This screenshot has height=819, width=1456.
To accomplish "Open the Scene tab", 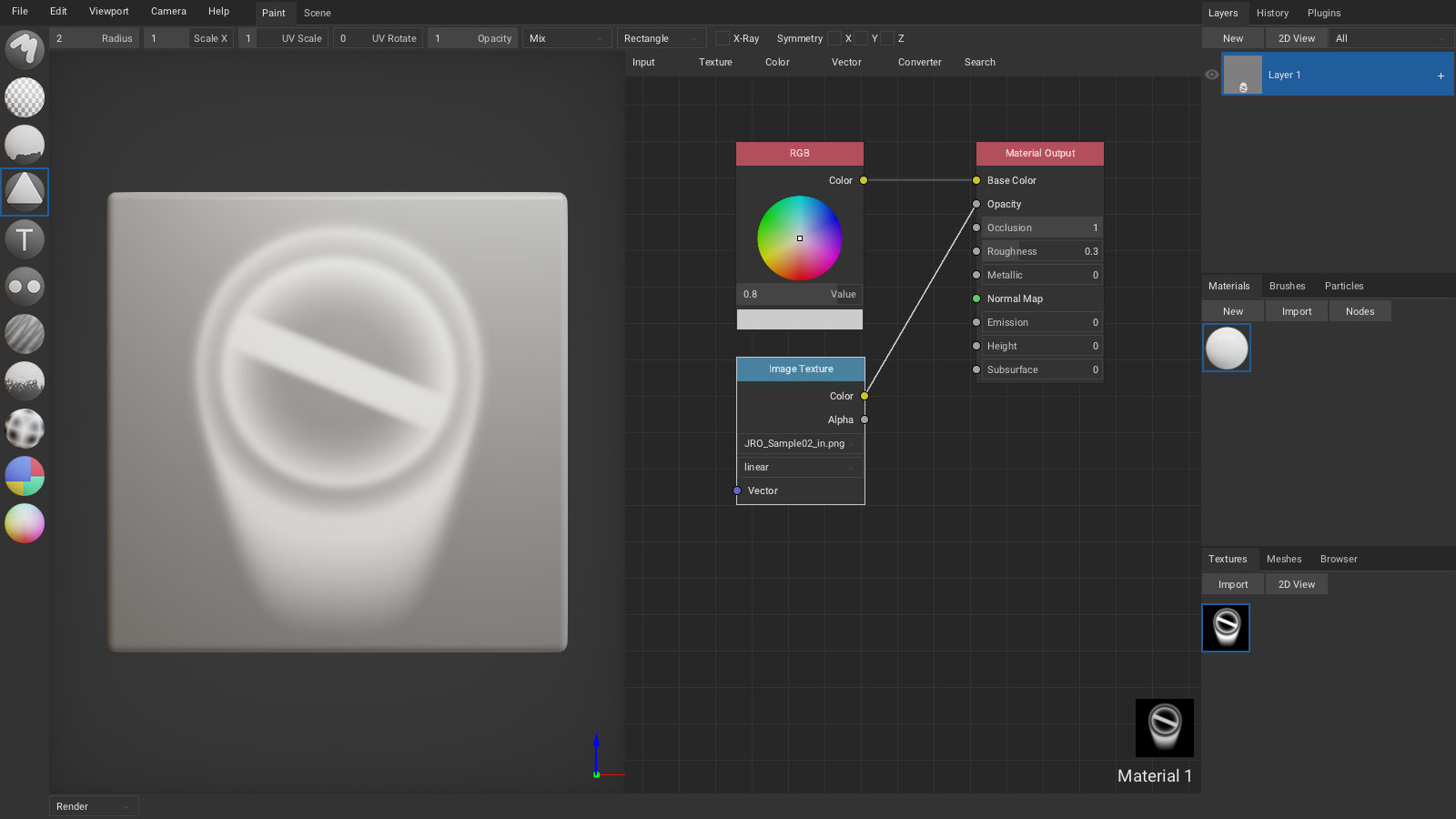I will pyautogui.click(x=317, y=13).
